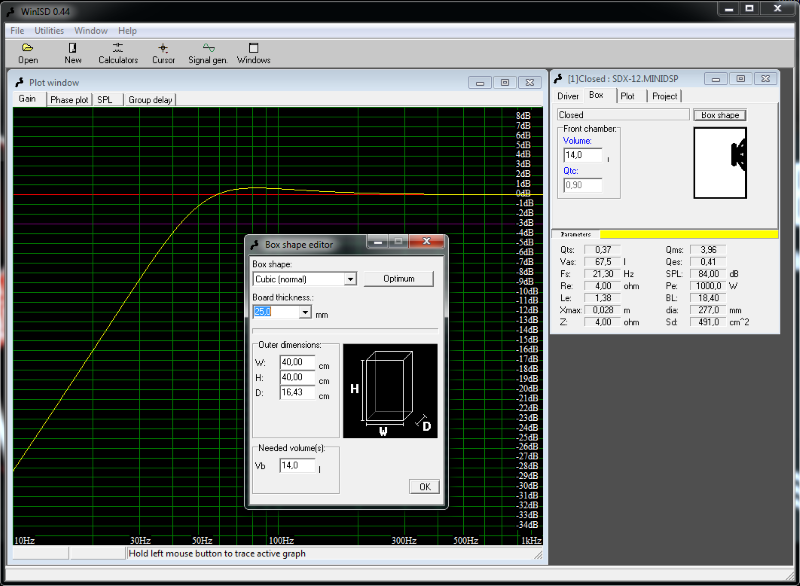Click the Sd value 491,0

tap(708, 322)
